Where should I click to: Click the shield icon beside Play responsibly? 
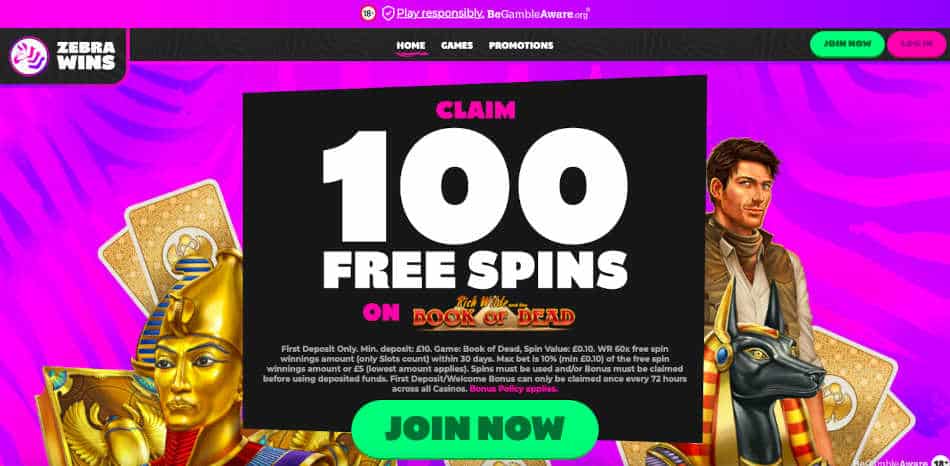(x=388, y=13)
